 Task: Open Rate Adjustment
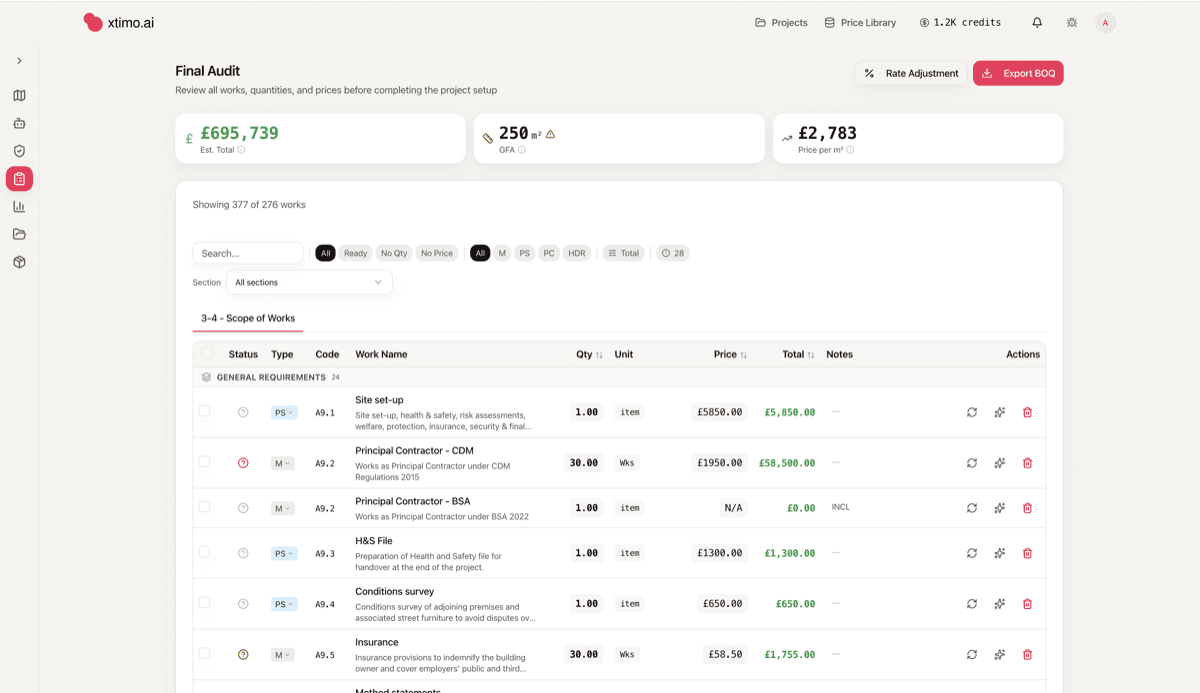click(x=911, y=73)
